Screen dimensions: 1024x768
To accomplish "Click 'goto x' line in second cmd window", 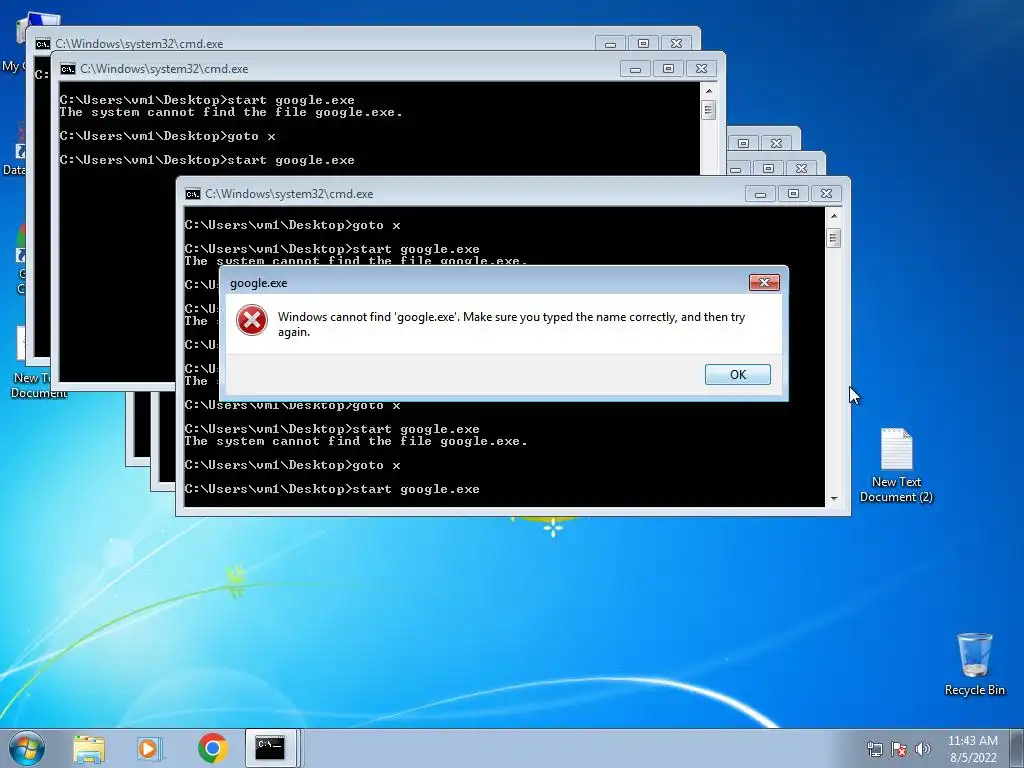I will [x=167, y=136].
